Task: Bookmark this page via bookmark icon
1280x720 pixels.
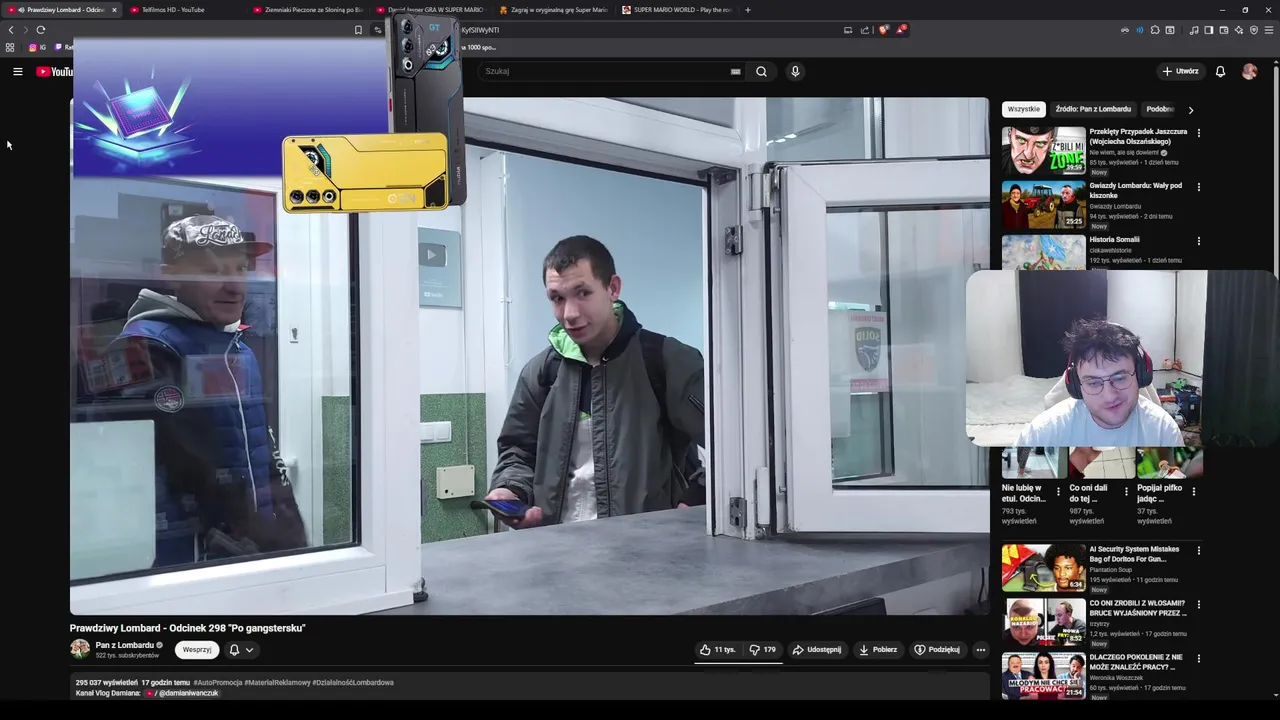Action: pos(358,30)
